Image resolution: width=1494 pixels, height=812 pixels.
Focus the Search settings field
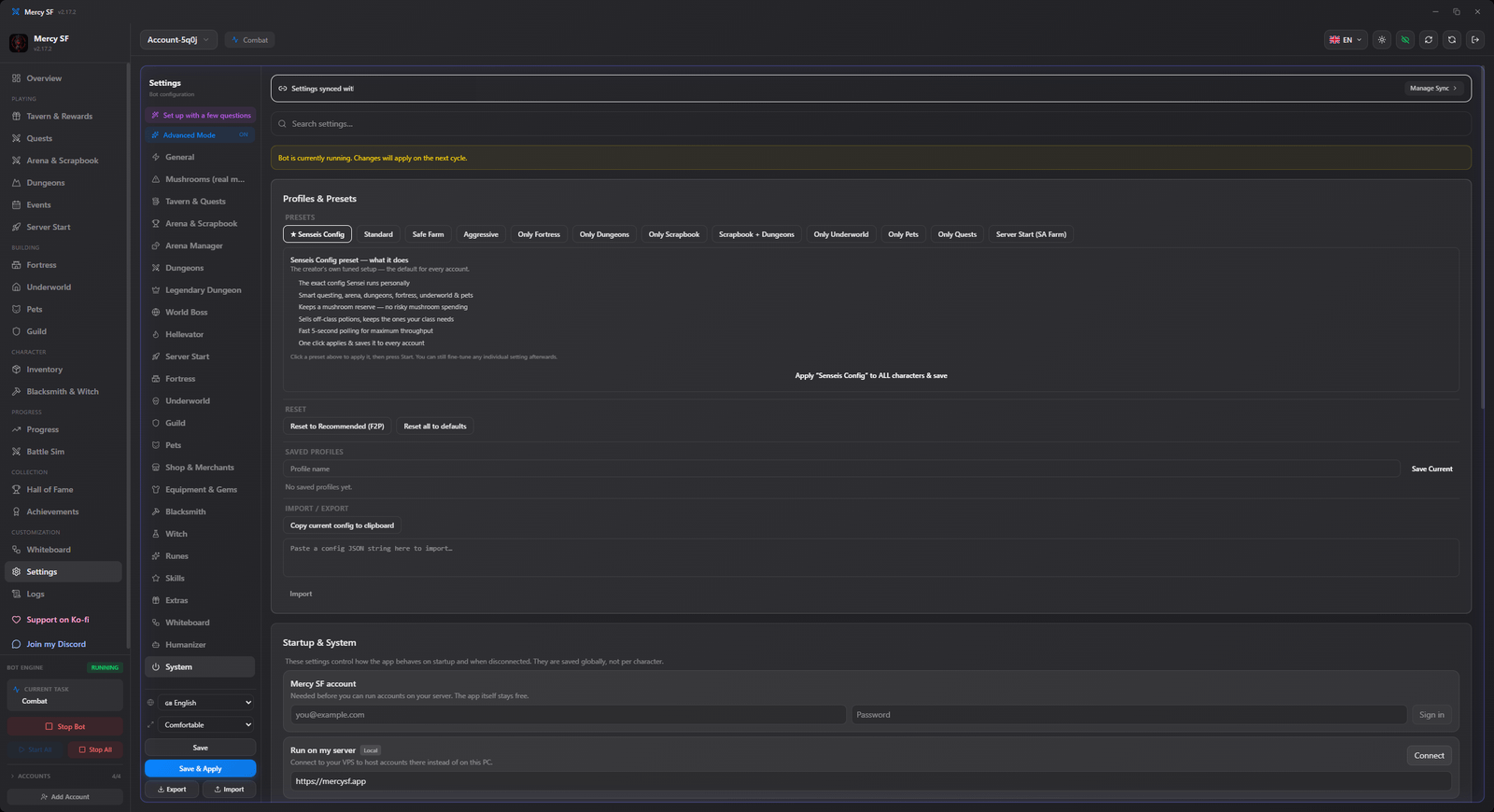coord(871,124)
